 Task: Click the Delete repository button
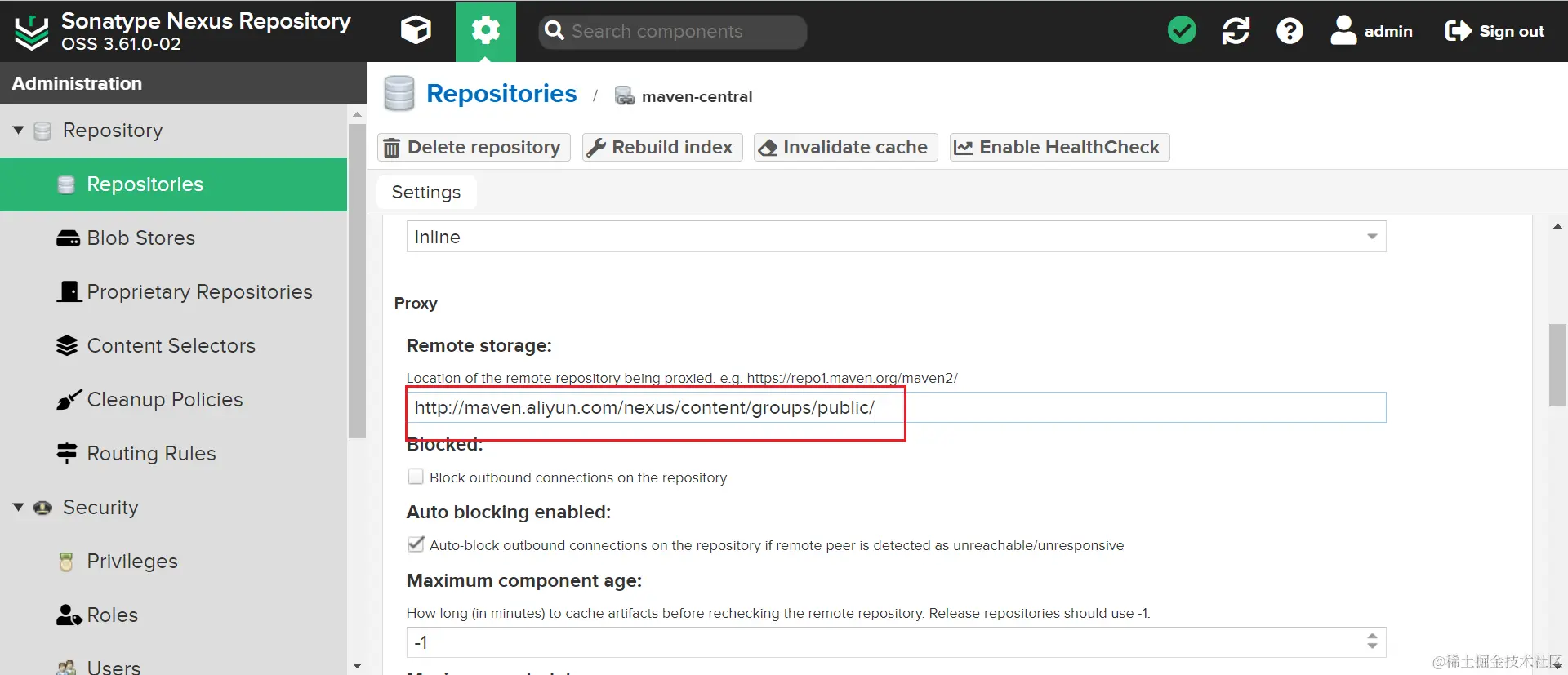click(474, 148)
